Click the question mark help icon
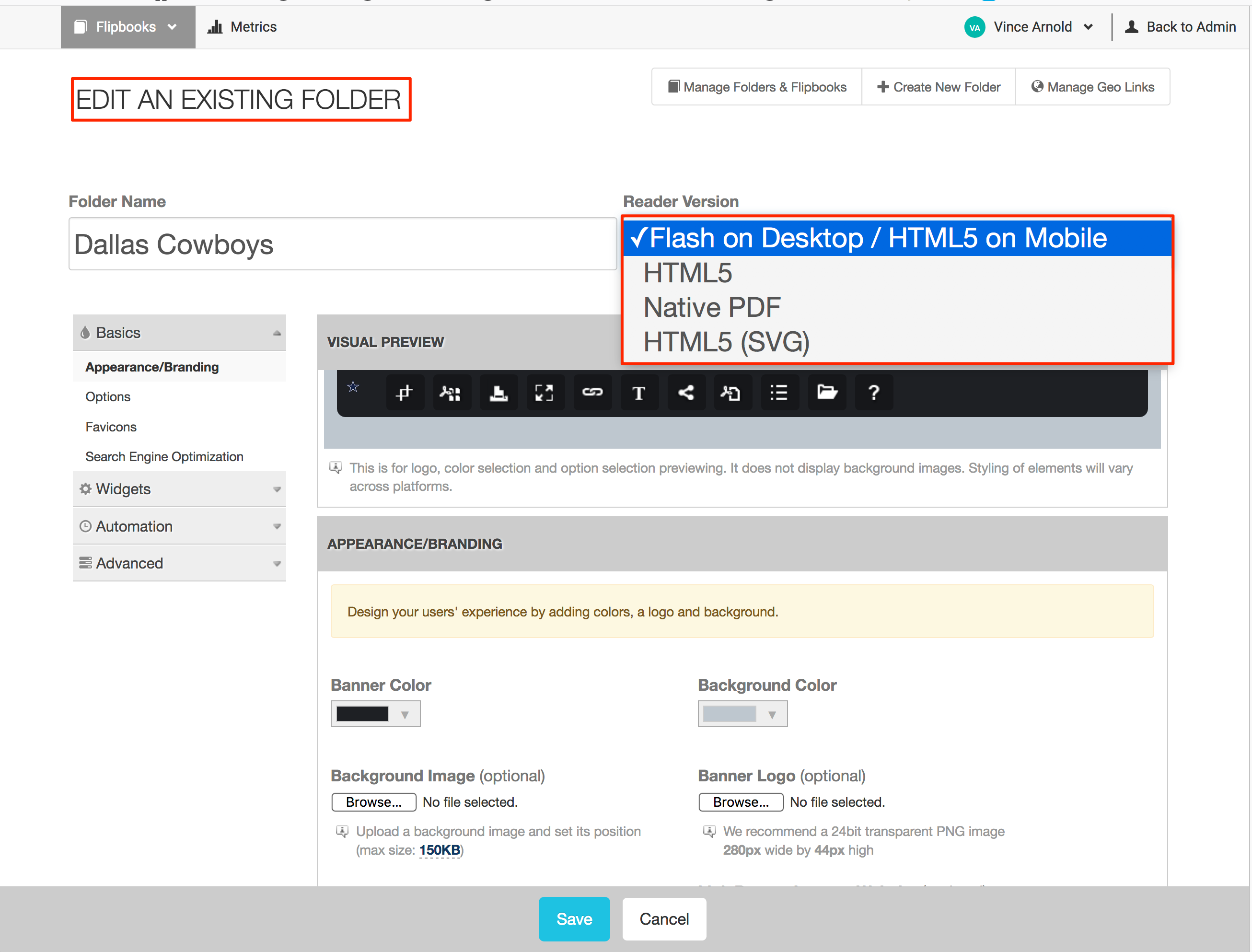This screenshot has width=1252, height=952. pos(873,392)
